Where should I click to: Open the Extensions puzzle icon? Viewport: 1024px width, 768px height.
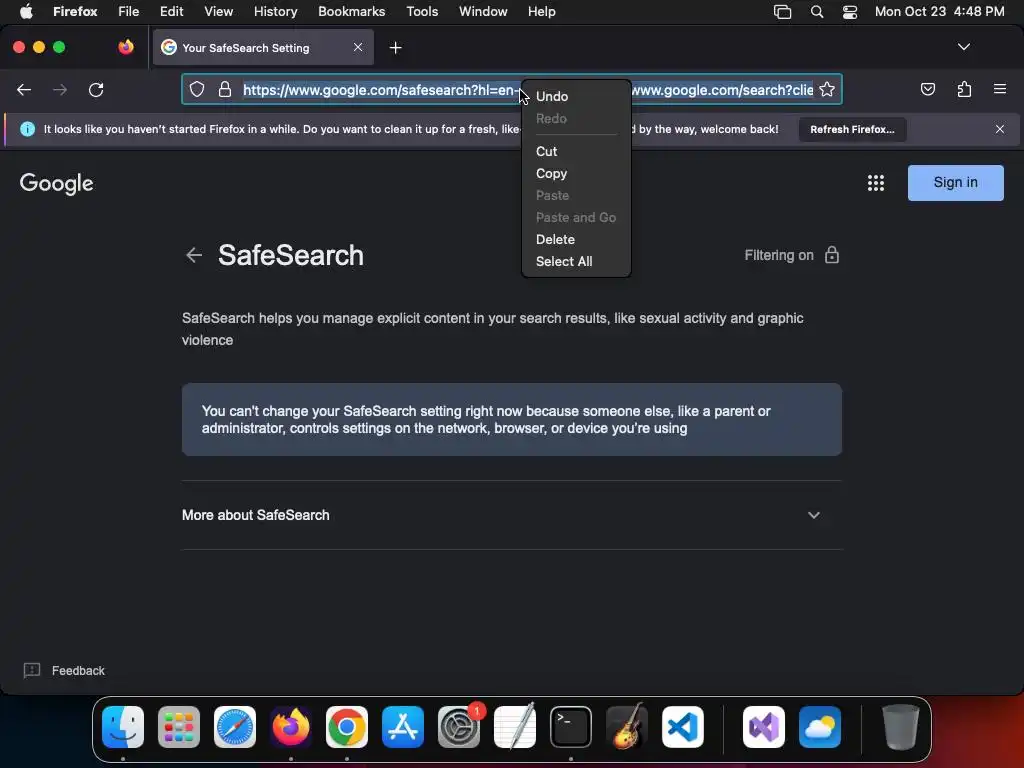point(964,89)
